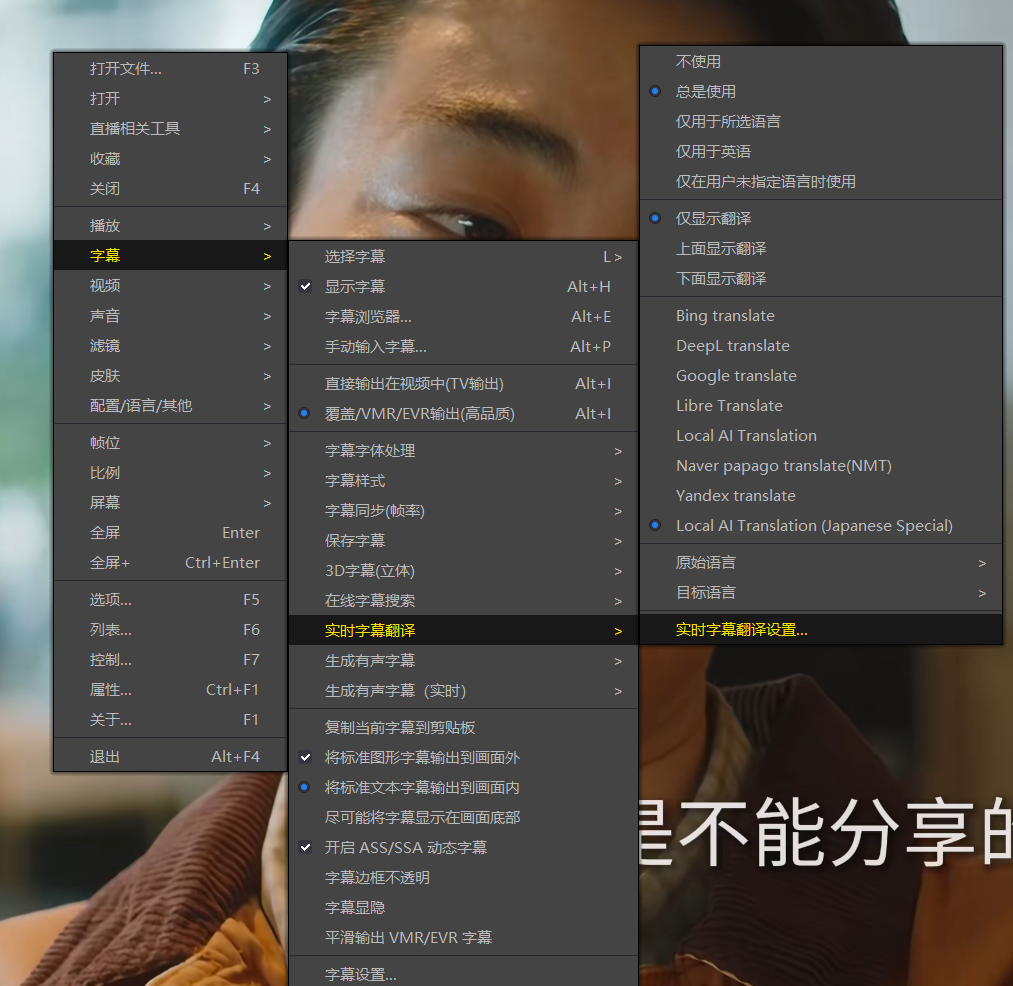Open 字幕同步(帧率) submenu
1013x986 pixels.
(x=463, y=510)
